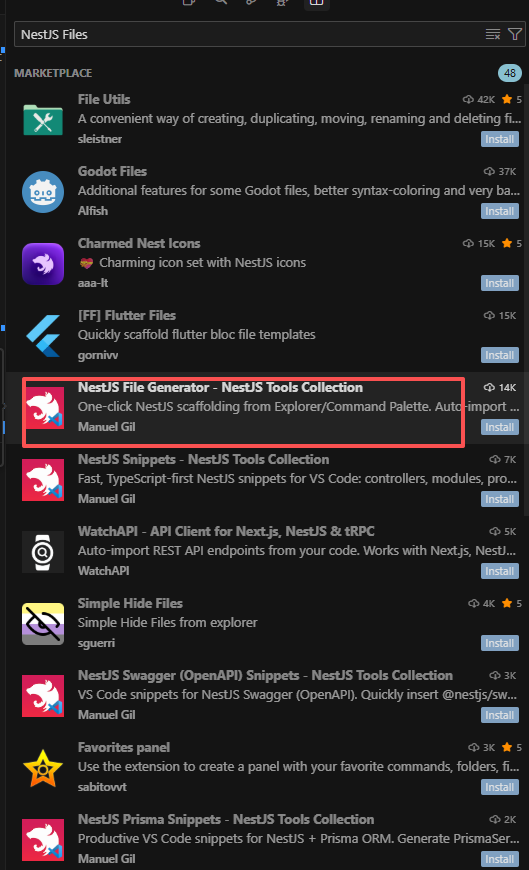Install NestJS Swagger Snippets extension
This screenshot has width=529, height=870.
click(500, 715)
